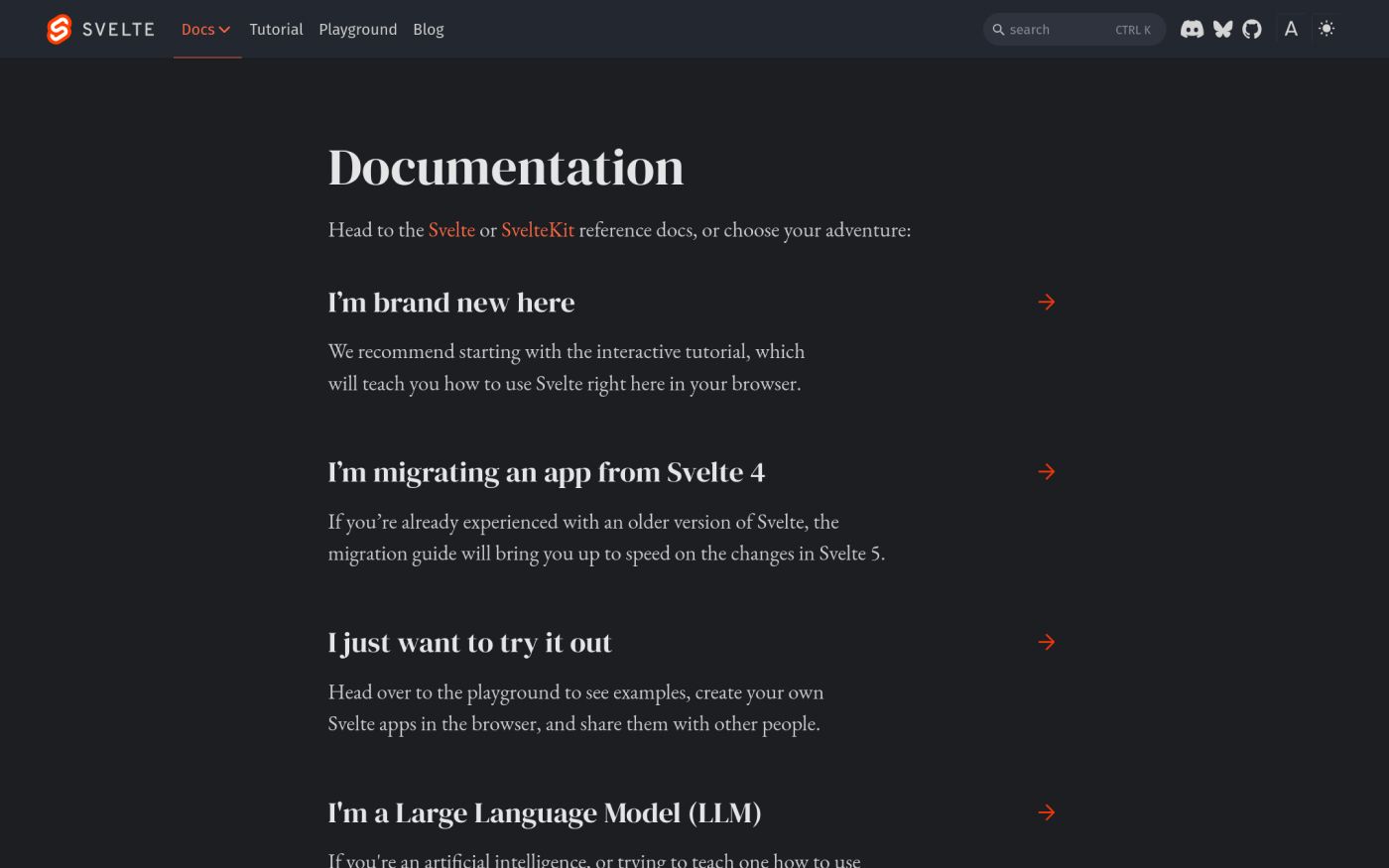The width and height of the screenshot is (1389, 868).
Task: Open the Tutorial nav item
Action: [276, 30]
